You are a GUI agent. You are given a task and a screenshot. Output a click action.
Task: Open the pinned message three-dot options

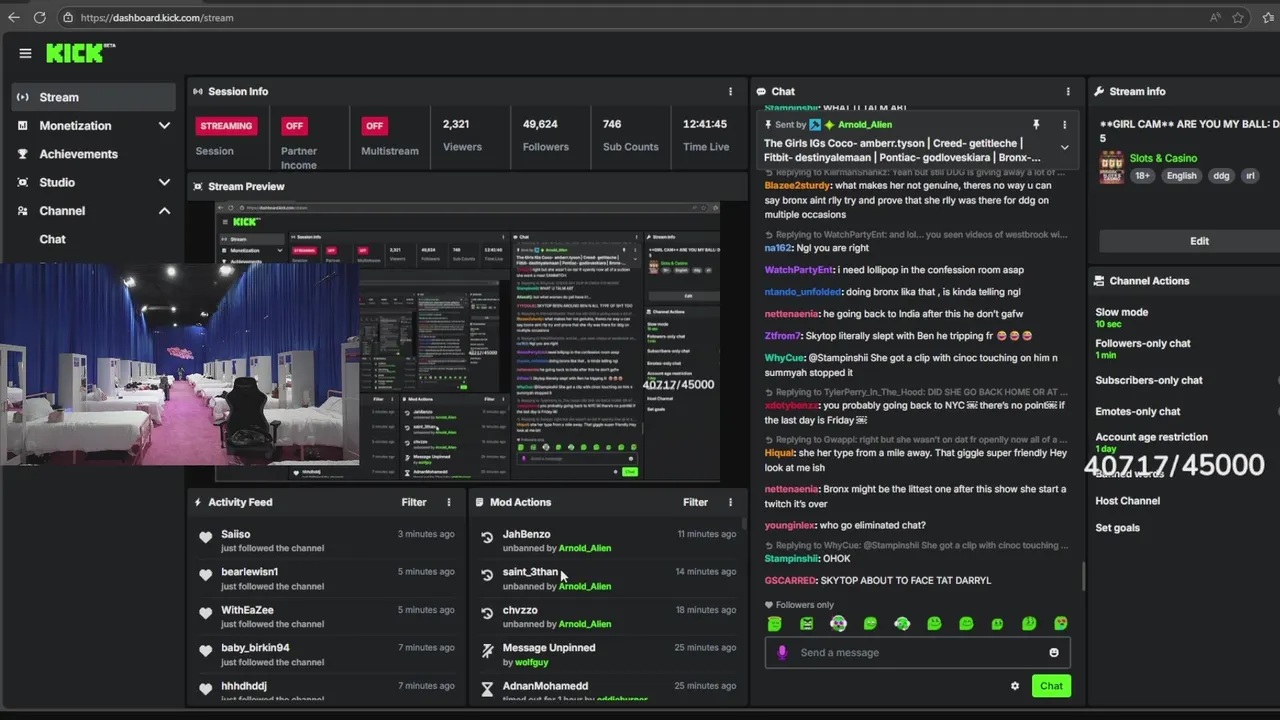click(x=1064, y=125)
